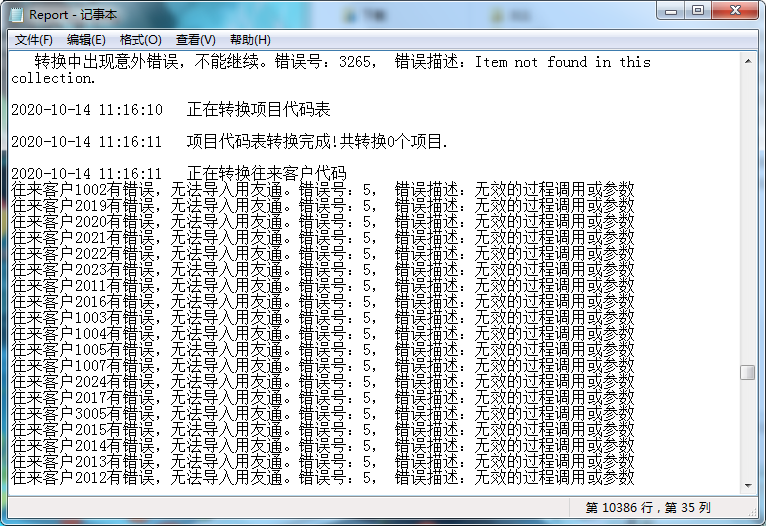Click the error line for 往来客户1003

tap(322, 317)
